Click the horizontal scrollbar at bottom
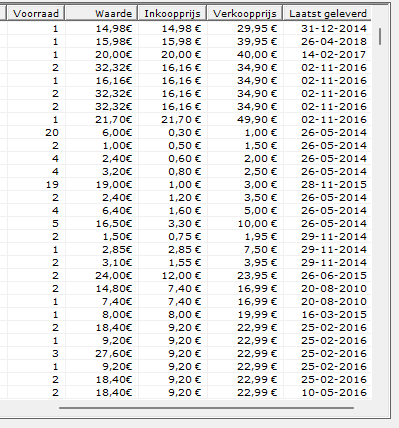The image size is (399, 428). (x=206, y=407)
